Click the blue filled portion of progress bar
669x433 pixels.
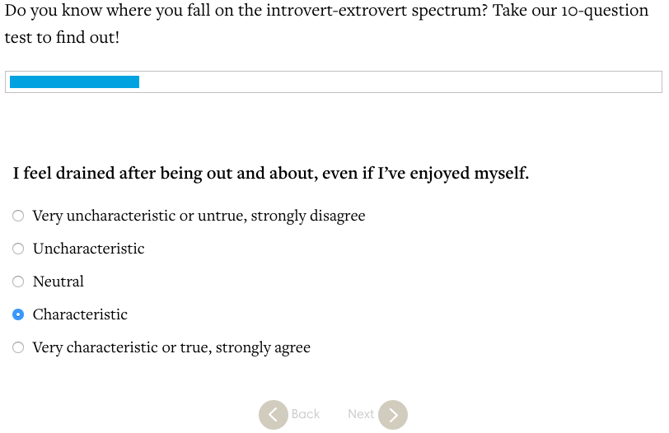[74, 82]
